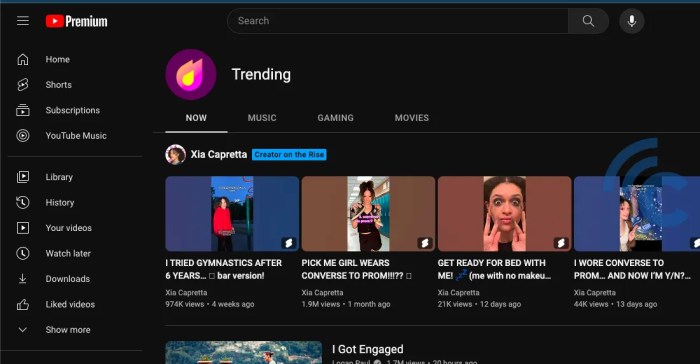
Task: Switch to the GAMING tab
Action: (336, 118)
